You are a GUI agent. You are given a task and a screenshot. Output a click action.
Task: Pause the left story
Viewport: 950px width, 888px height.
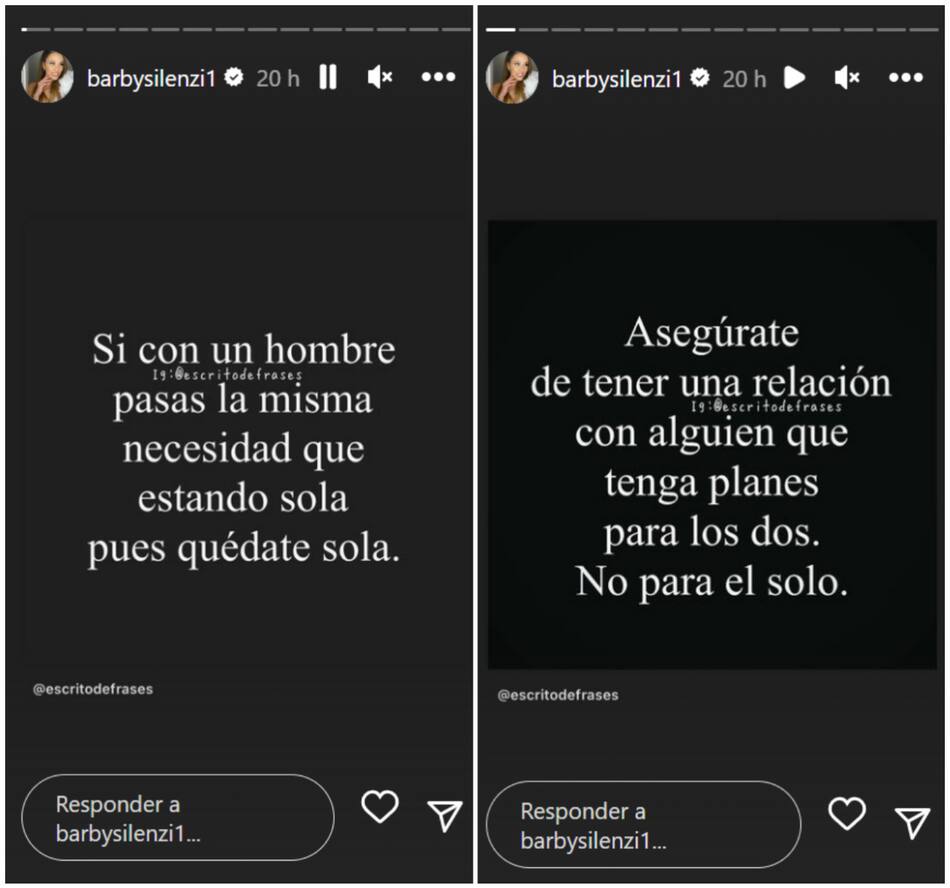coord(328,78)
